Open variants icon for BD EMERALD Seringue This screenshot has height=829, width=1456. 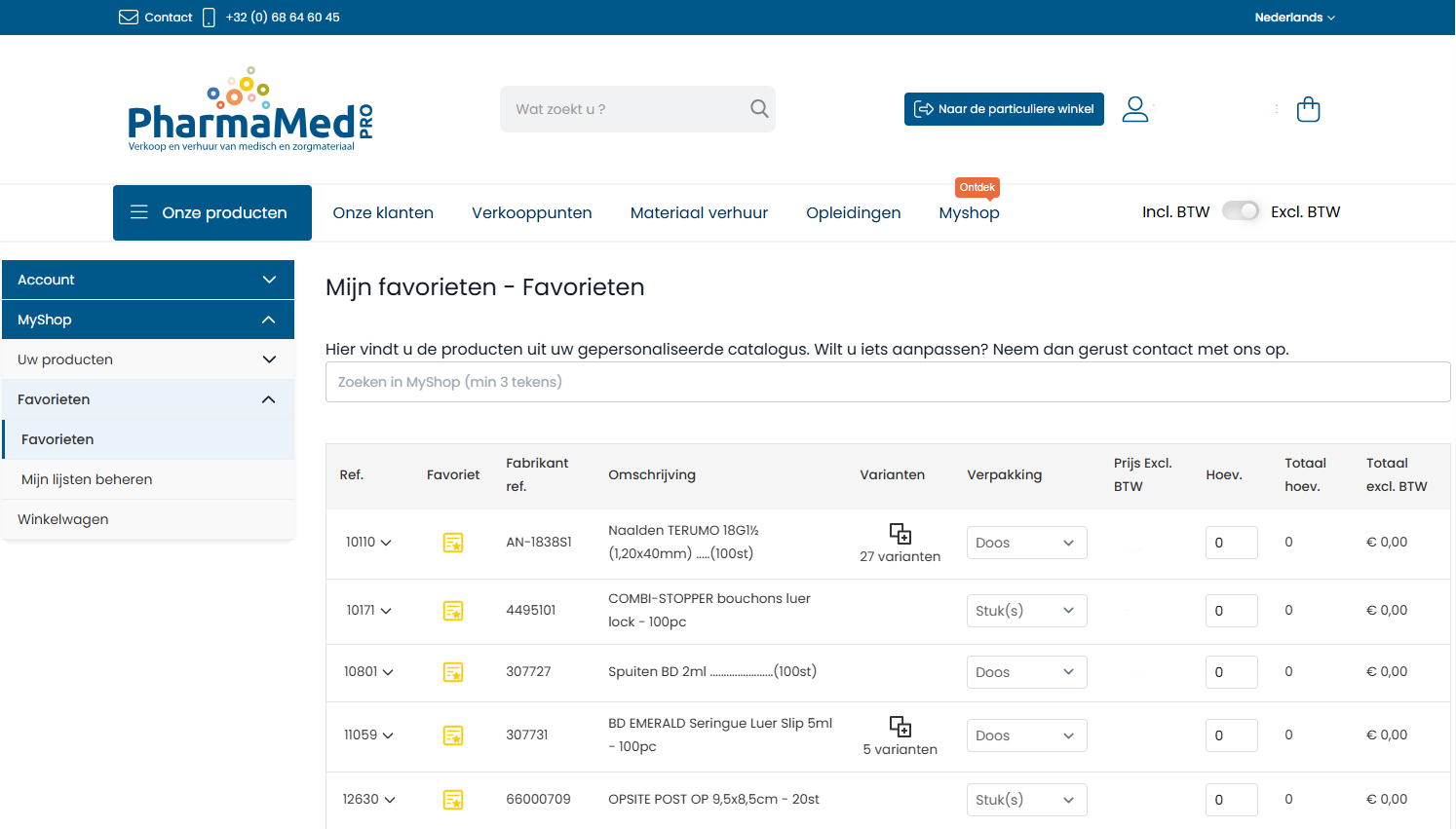tap(900, 727)
